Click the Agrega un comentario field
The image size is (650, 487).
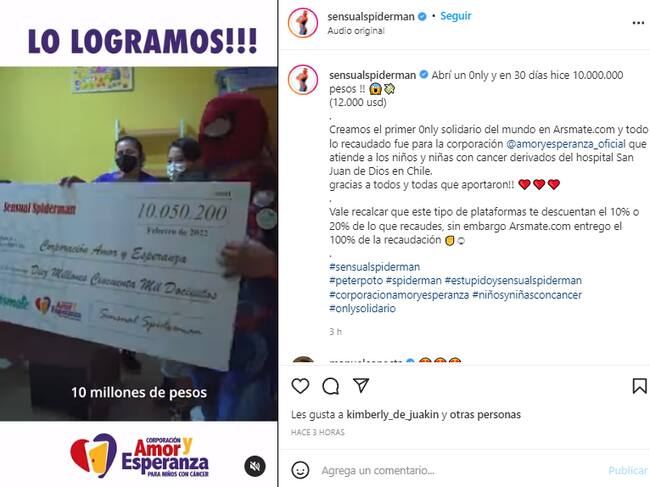tap(460, 470)
